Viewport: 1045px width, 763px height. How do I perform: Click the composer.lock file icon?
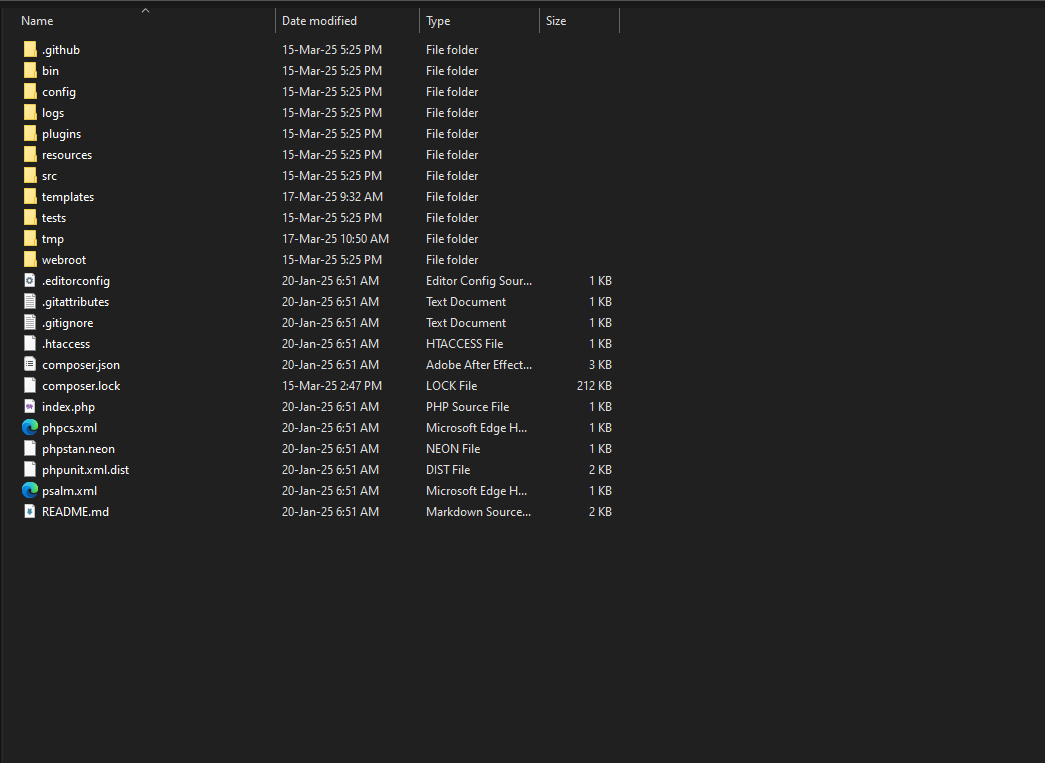pos(30,385)
